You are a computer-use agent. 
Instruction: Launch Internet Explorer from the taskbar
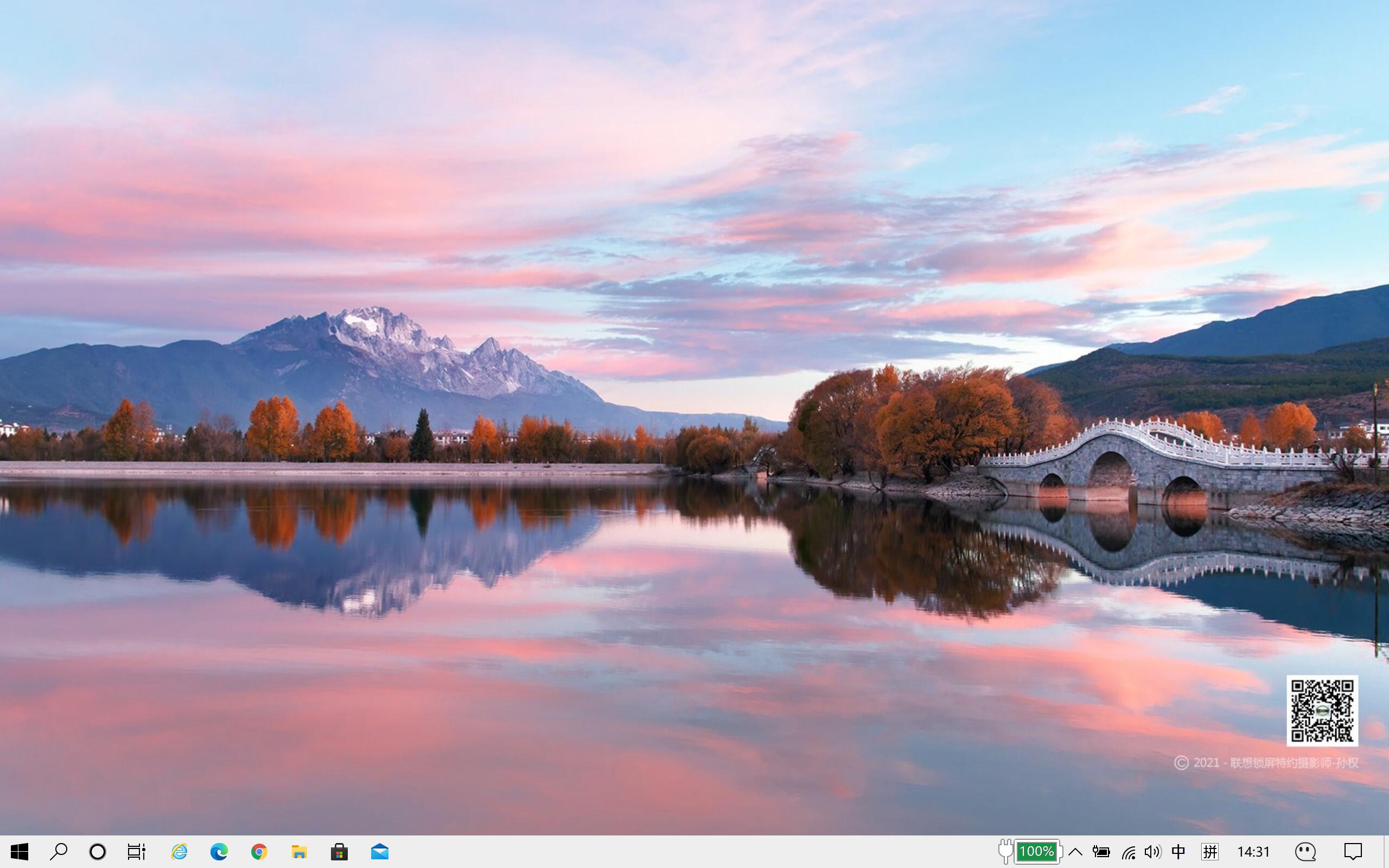(179, 851)
